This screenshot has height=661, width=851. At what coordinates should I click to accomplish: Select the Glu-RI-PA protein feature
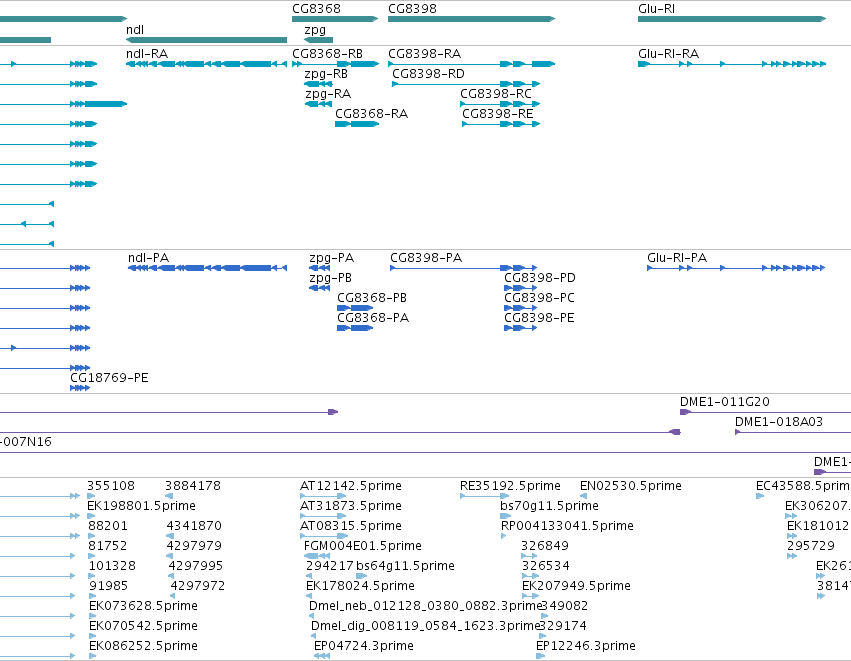736,268
